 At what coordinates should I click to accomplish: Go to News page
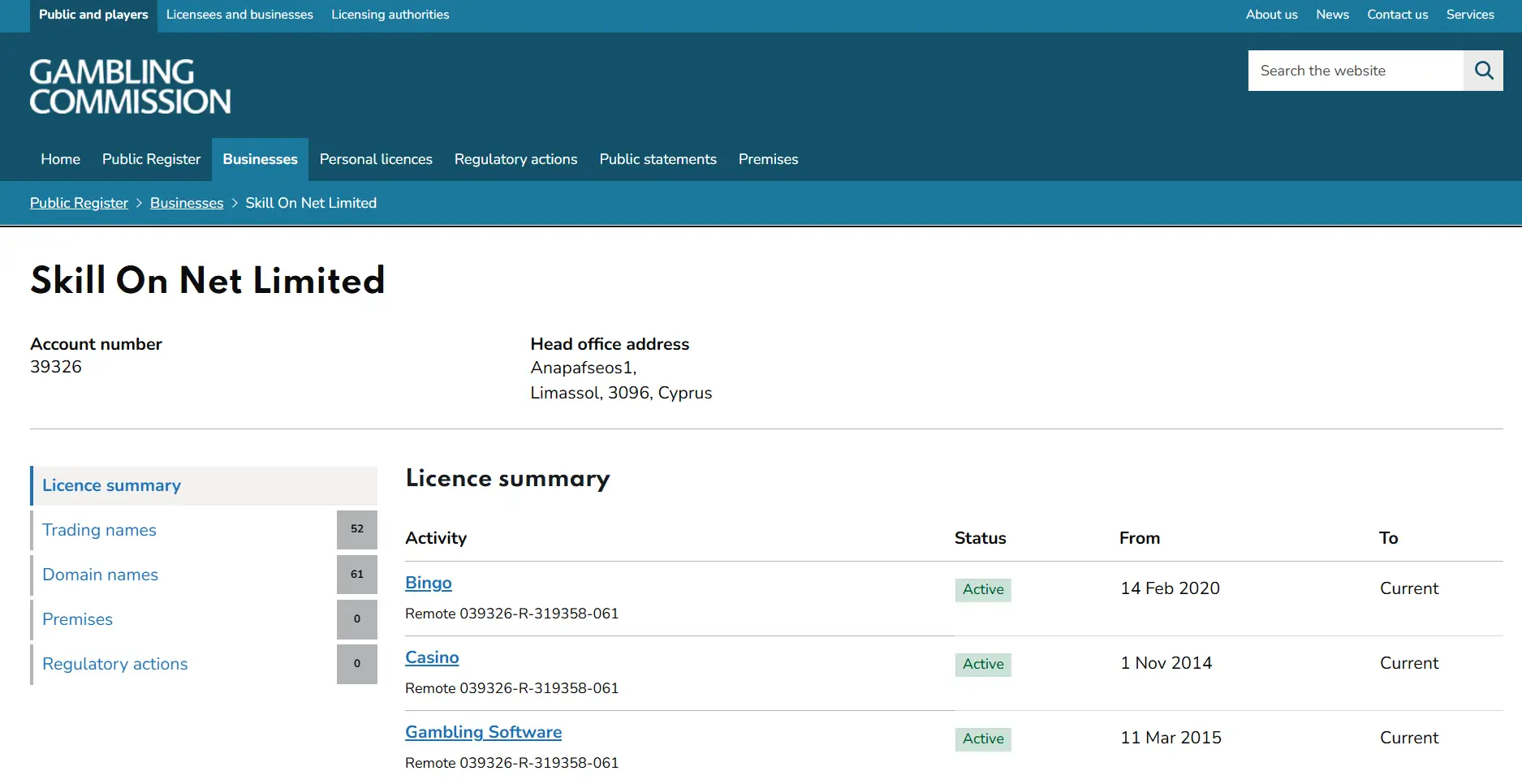click(1332, 15)
